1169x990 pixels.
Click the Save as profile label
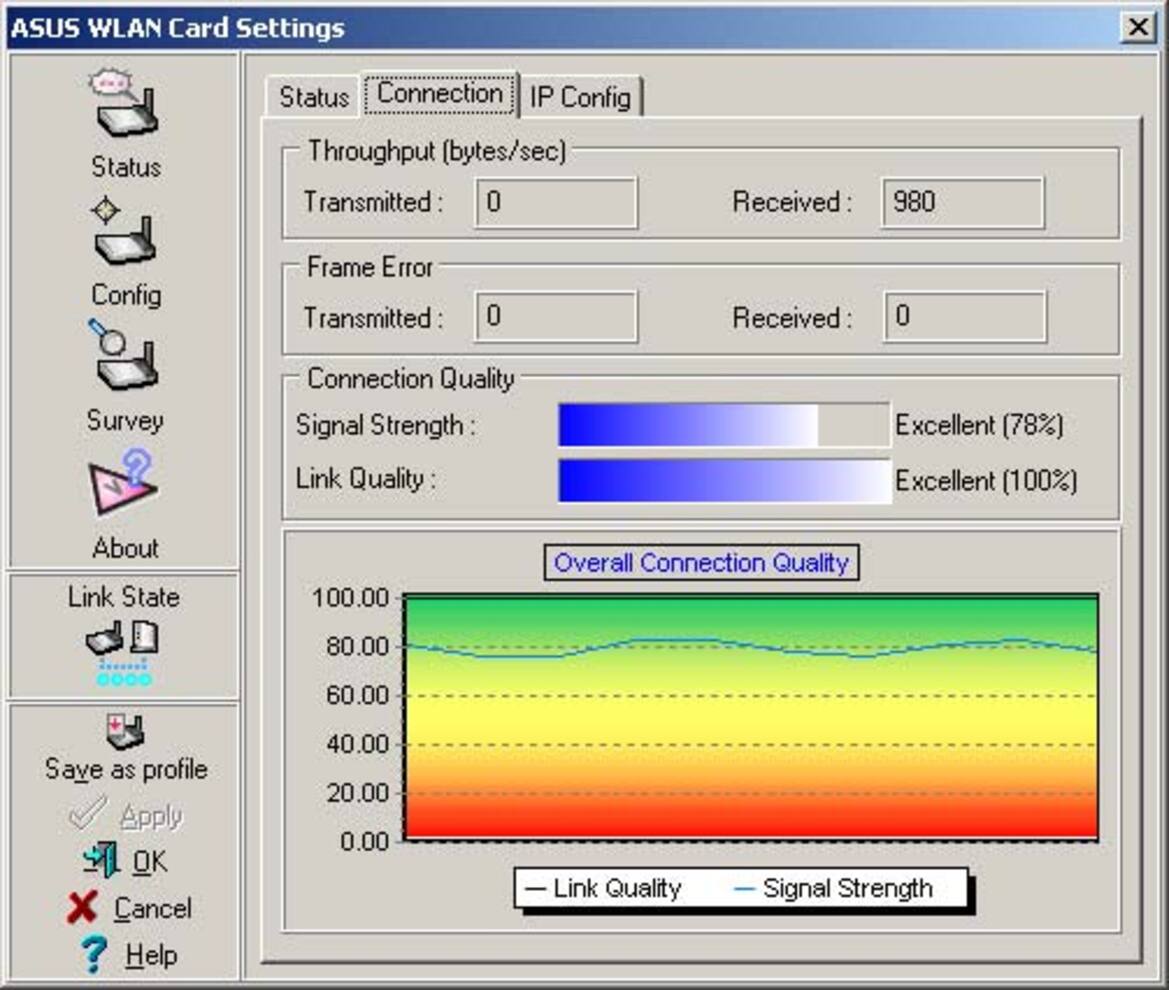126,769
